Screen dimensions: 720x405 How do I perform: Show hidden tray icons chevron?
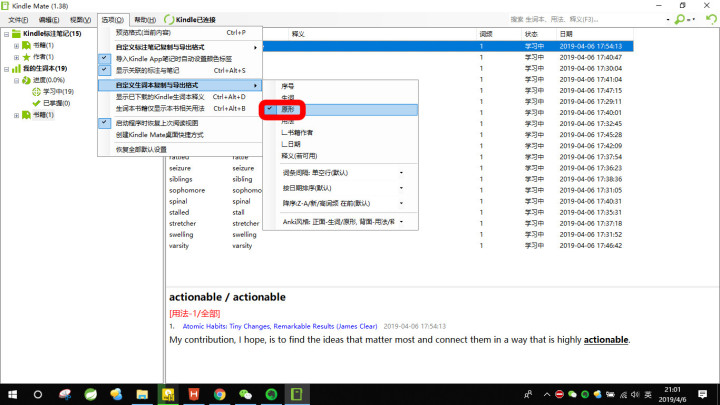[x=546, y=394]
